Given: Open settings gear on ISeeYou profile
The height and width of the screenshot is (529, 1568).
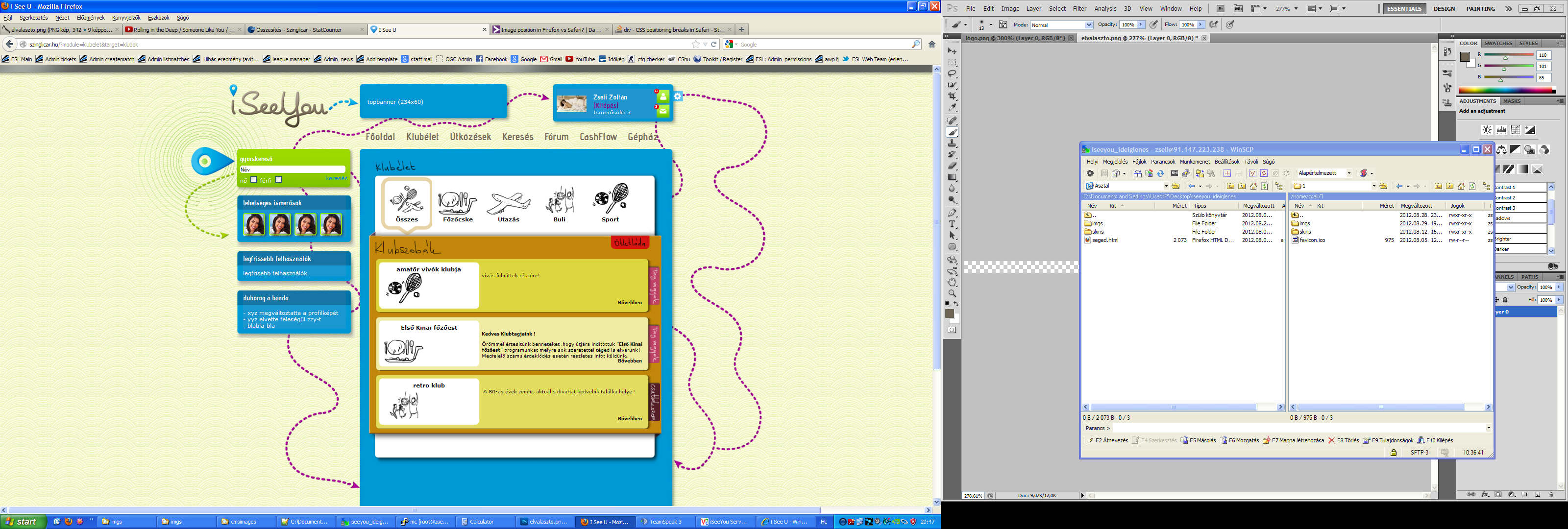Looking at the screenshot, I should (x=678, y=96).
